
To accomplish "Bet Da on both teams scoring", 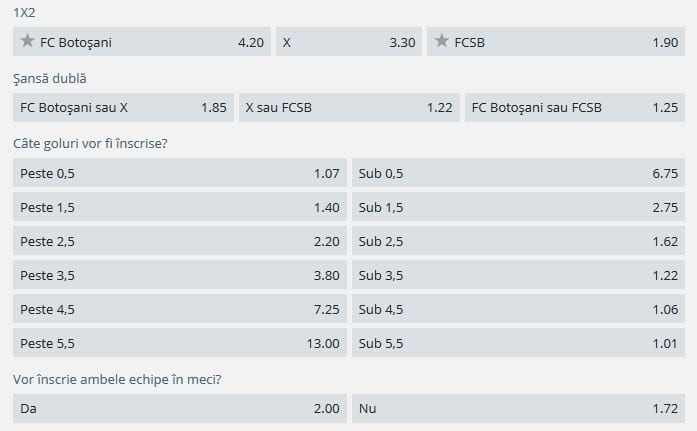I will [x=179, y=409].
